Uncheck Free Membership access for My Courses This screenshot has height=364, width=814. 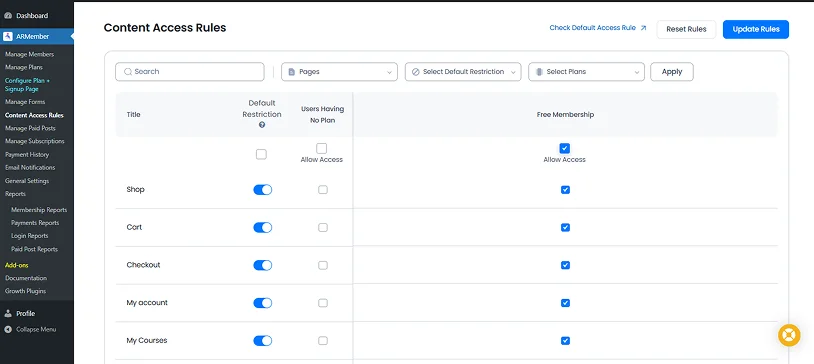click(565, 341)
